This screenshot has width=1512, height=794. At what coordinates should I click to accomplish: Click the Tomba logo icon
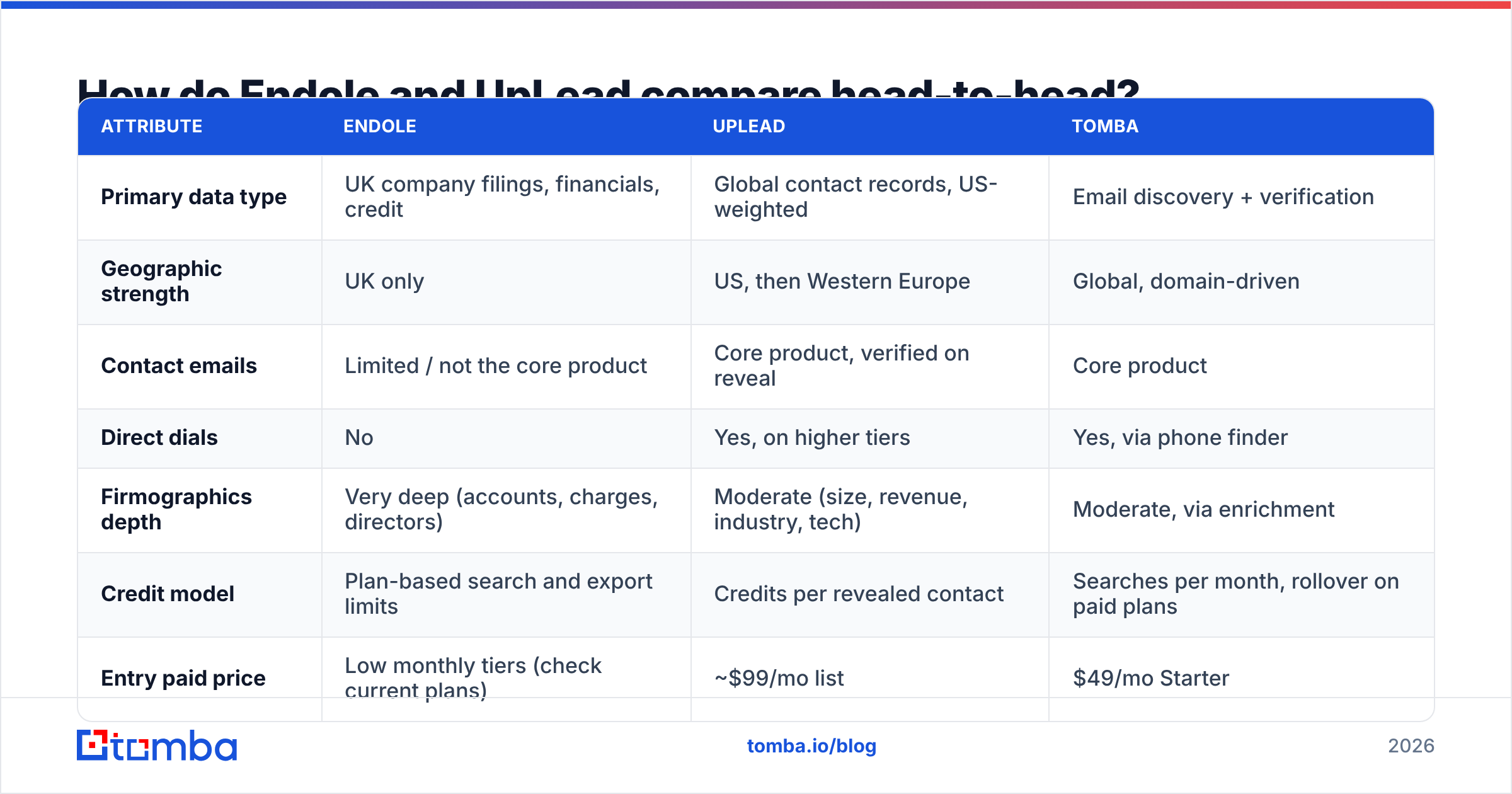coord(157,745)
